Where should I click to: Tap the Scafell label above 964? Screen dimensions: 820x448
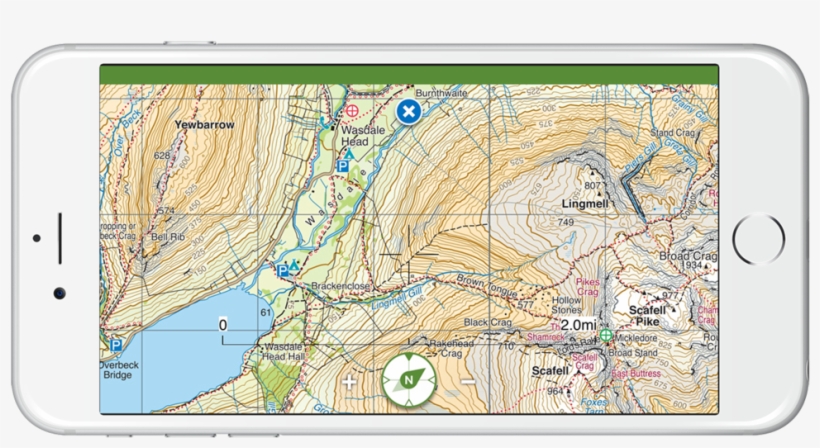click(x=550, y=371)
